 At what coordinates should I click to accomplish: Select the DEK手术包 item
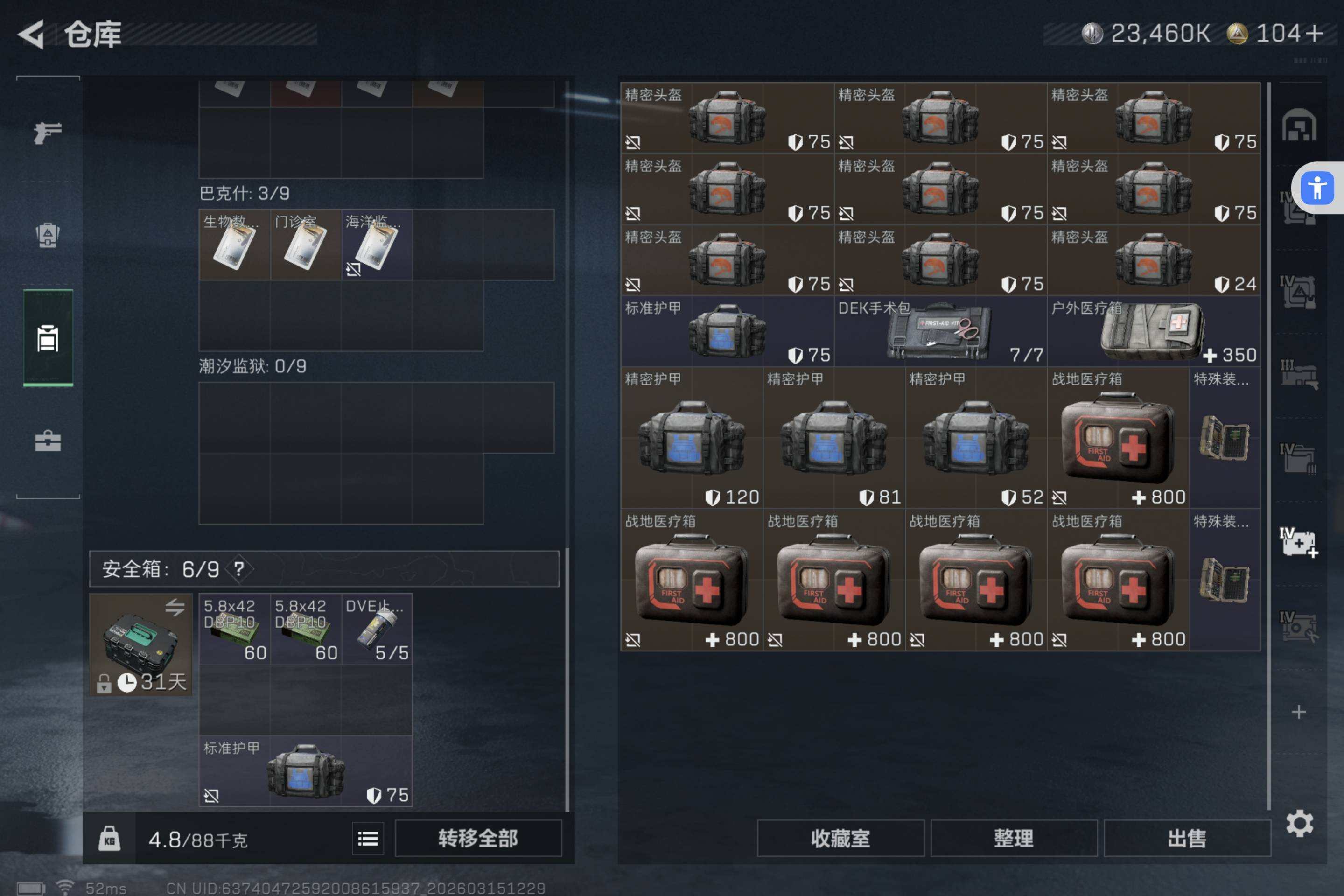(940, 331)
